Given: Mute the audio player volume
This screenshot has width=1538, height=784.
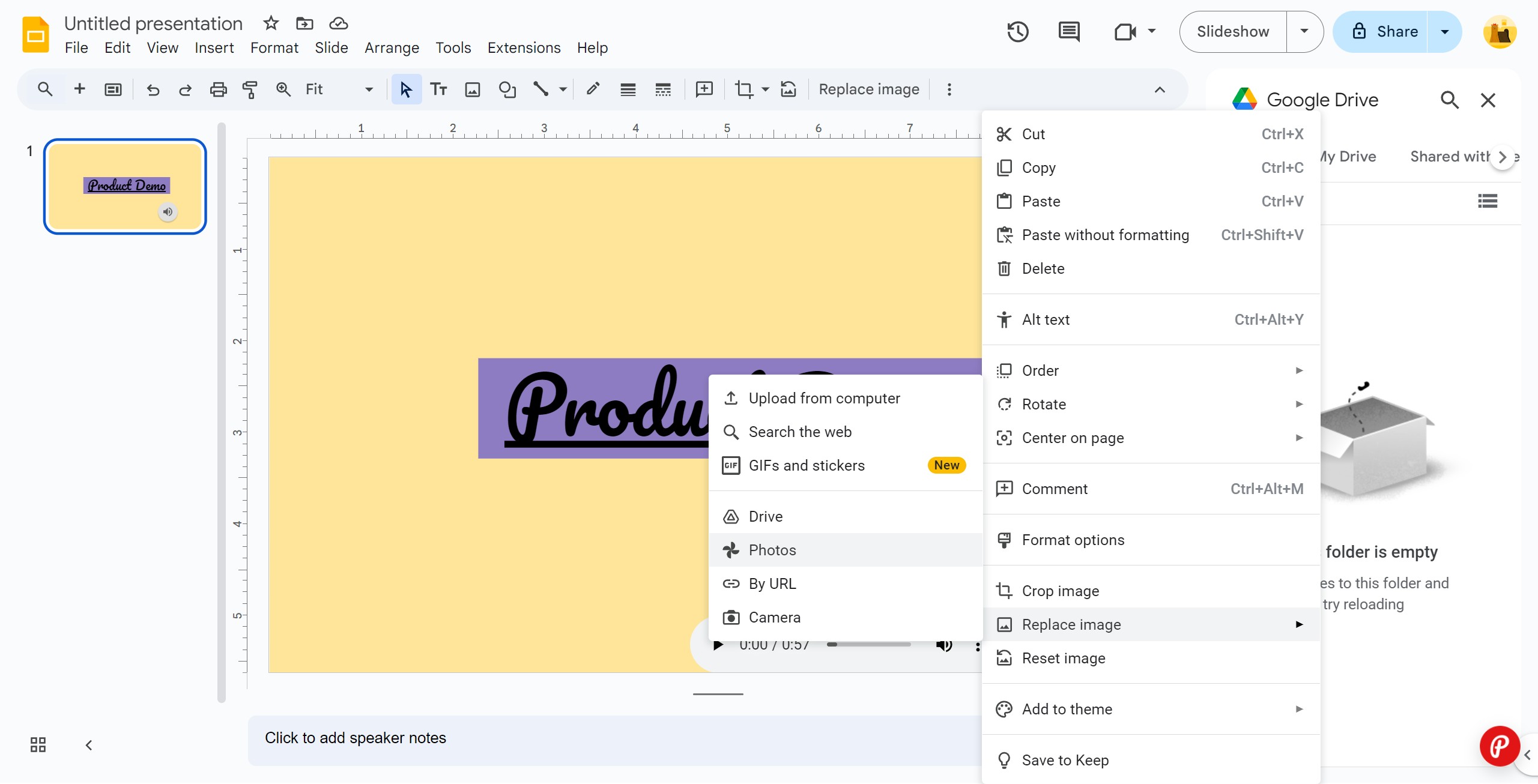Looking at the screenshot, I should [x=944, y=645].
